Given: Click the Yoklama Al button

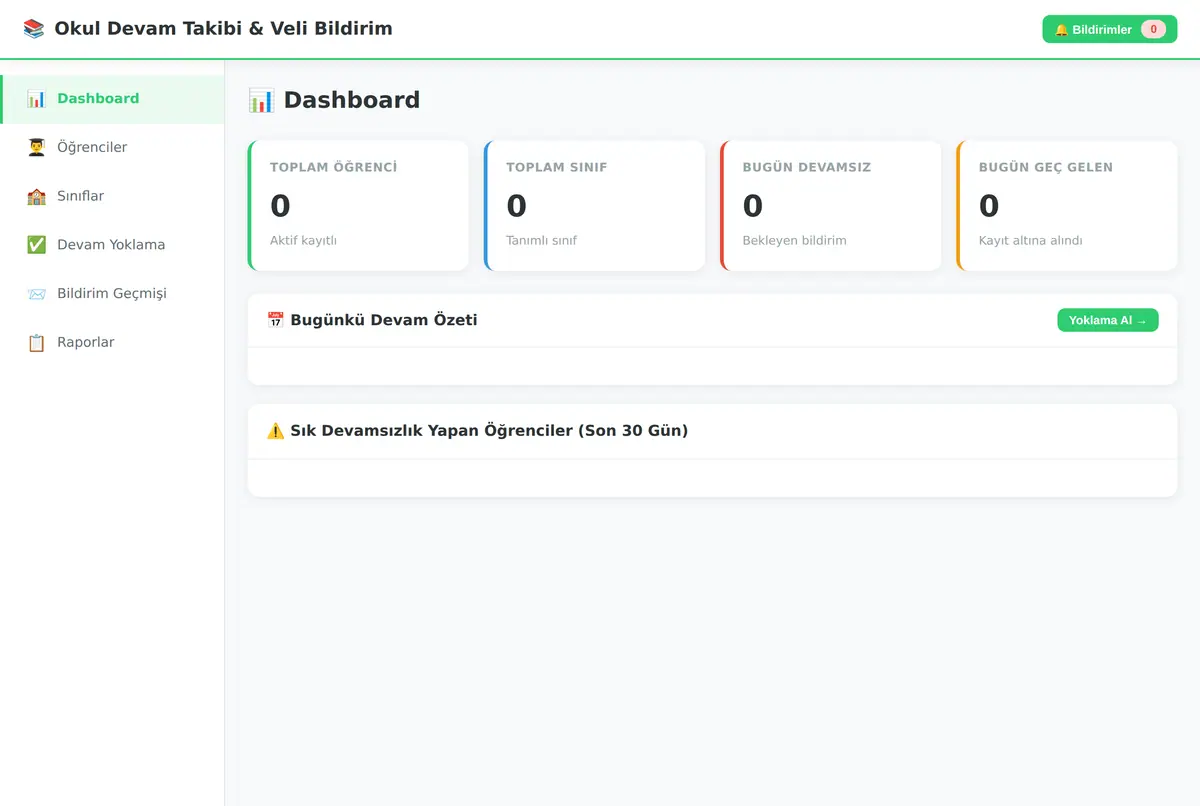Looking at the screenshot, I should tap(1108, 320).
